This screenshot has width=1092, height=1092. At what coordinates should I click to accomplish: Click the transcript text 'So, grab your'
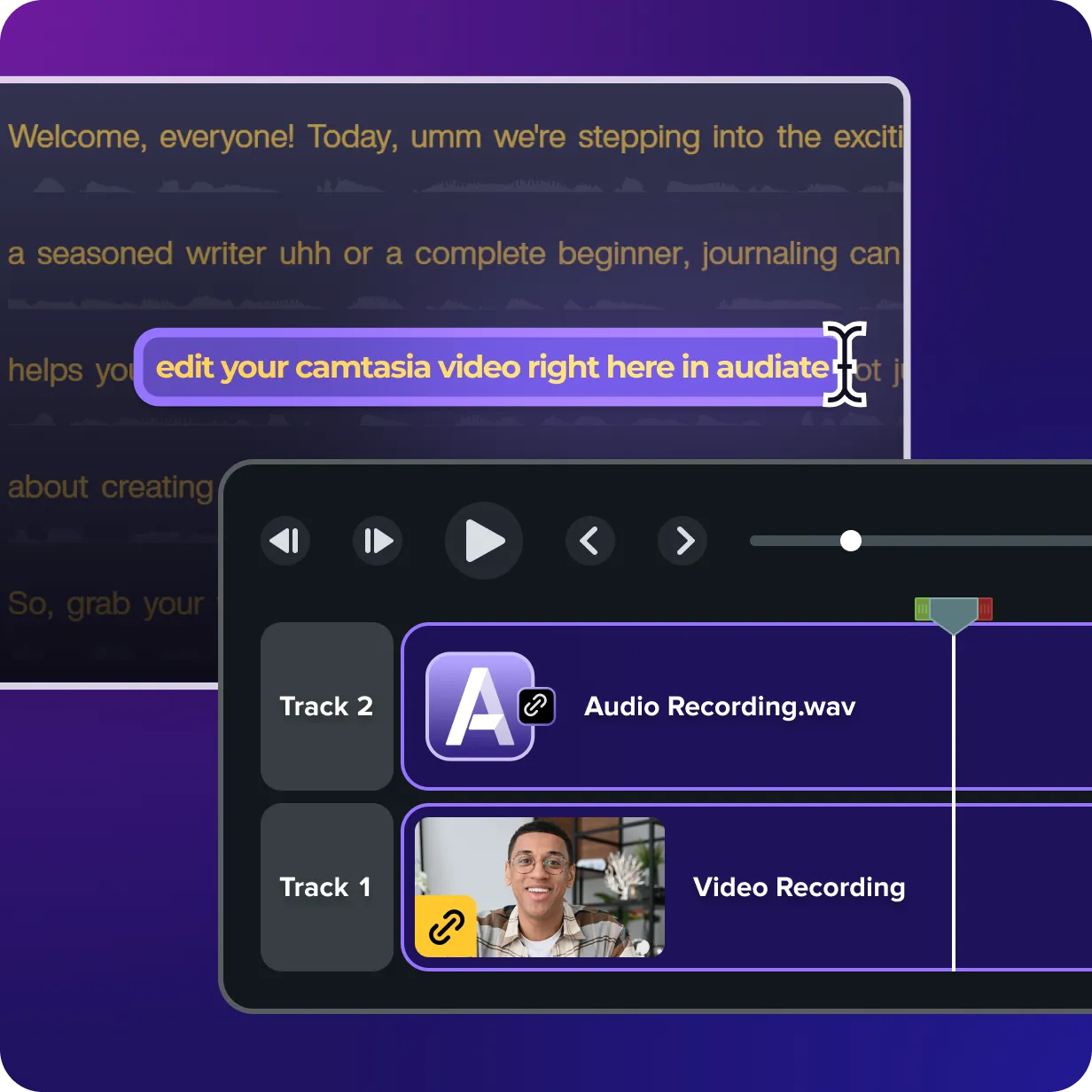[105, 604]
